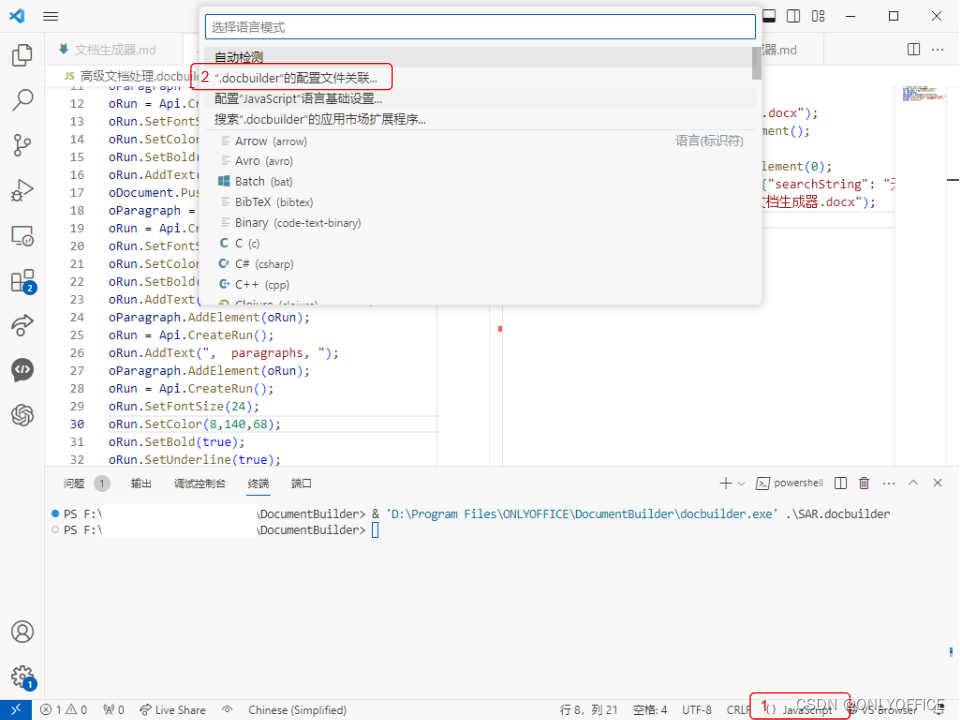Image resolution: width=960 pixels, height=720 pixels.
Task: Switch to the 终端 panel tab
Action: [258, 484]
